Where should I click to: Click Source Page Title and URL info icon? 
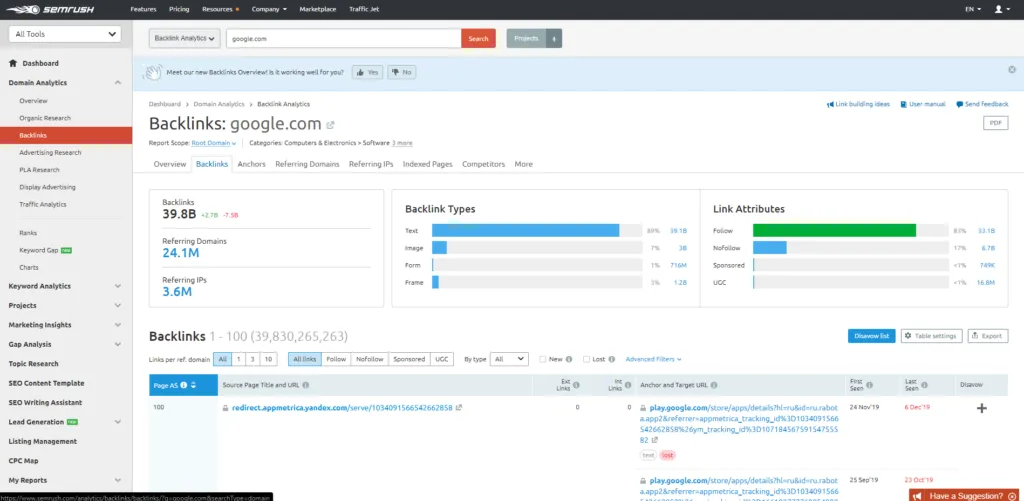(x=306, y=385)
